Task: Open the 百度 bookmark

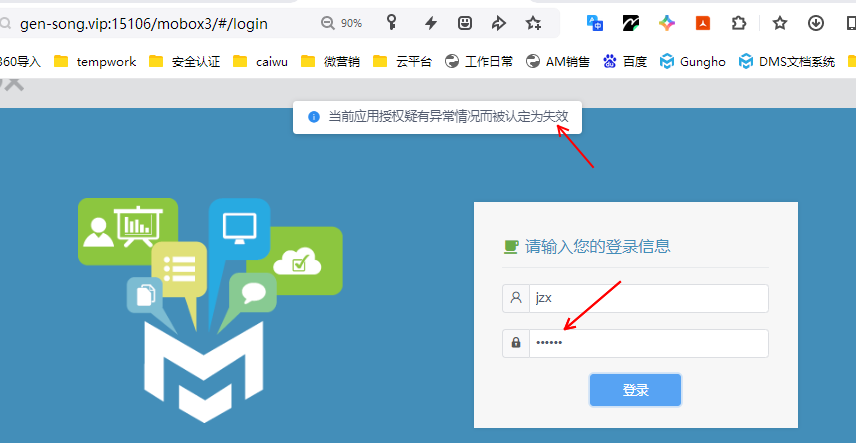Action: click(625, 62)
